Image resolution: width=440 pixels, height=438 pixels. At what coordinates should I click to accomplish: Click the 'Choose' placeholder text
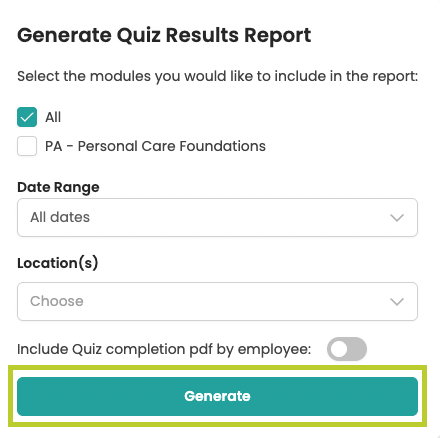[x=57, y=301]
